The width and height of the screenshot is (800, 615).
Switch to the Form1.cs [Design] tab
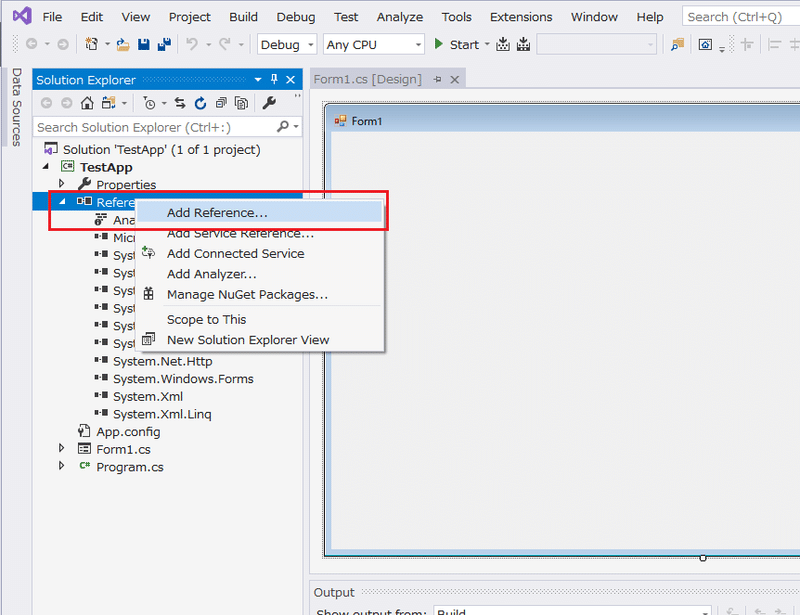(367, 79)
